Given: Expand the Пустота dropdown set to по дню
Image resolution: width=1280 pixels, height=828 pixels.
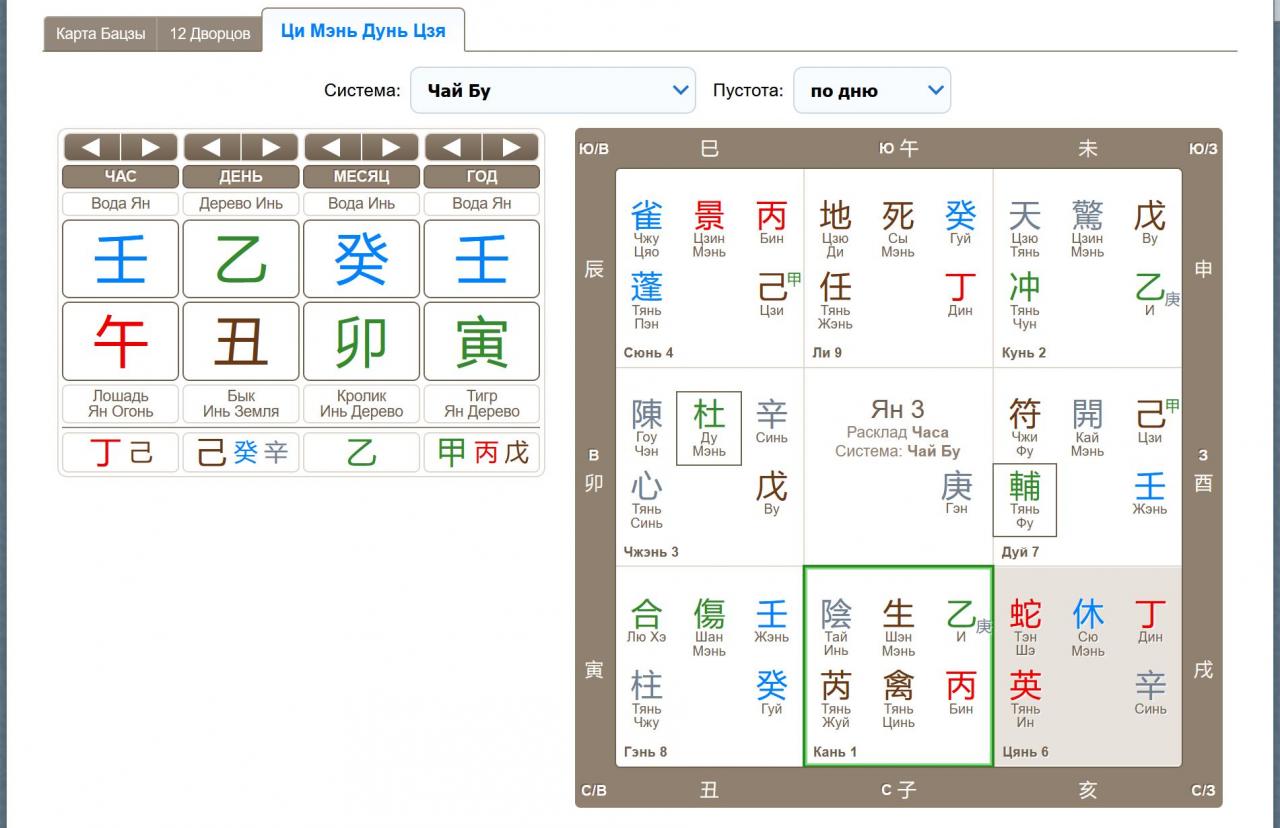Looking at the screenshot, I should pyautogui.click(x=872, y=91).
